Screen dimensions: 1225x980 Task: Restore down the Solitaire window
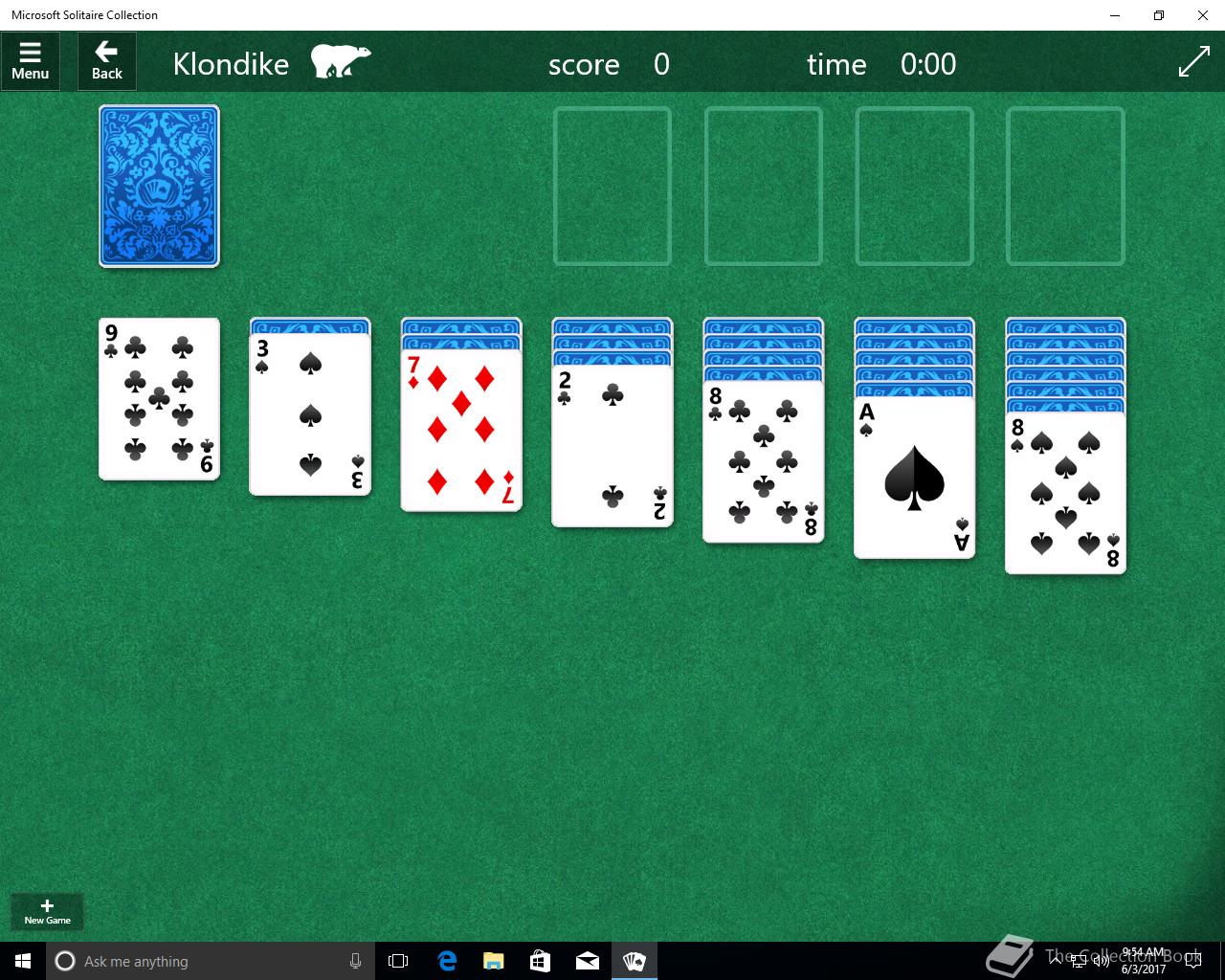[1159, 15]
